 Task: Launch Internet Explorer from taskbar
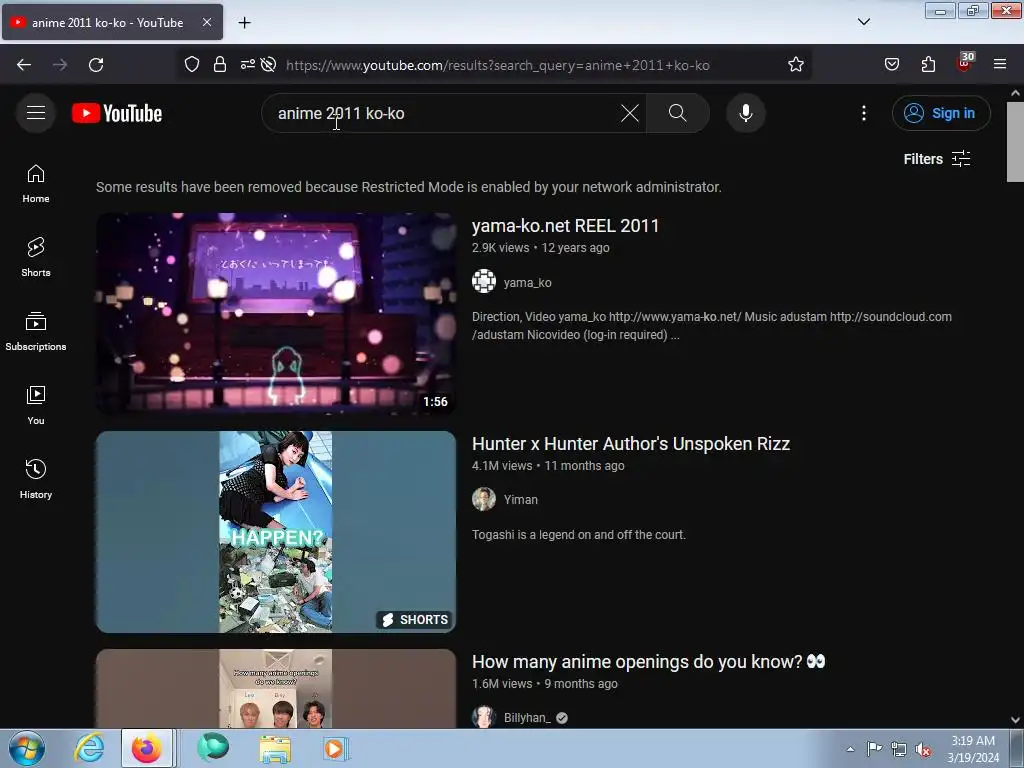[x=89, y=748]
